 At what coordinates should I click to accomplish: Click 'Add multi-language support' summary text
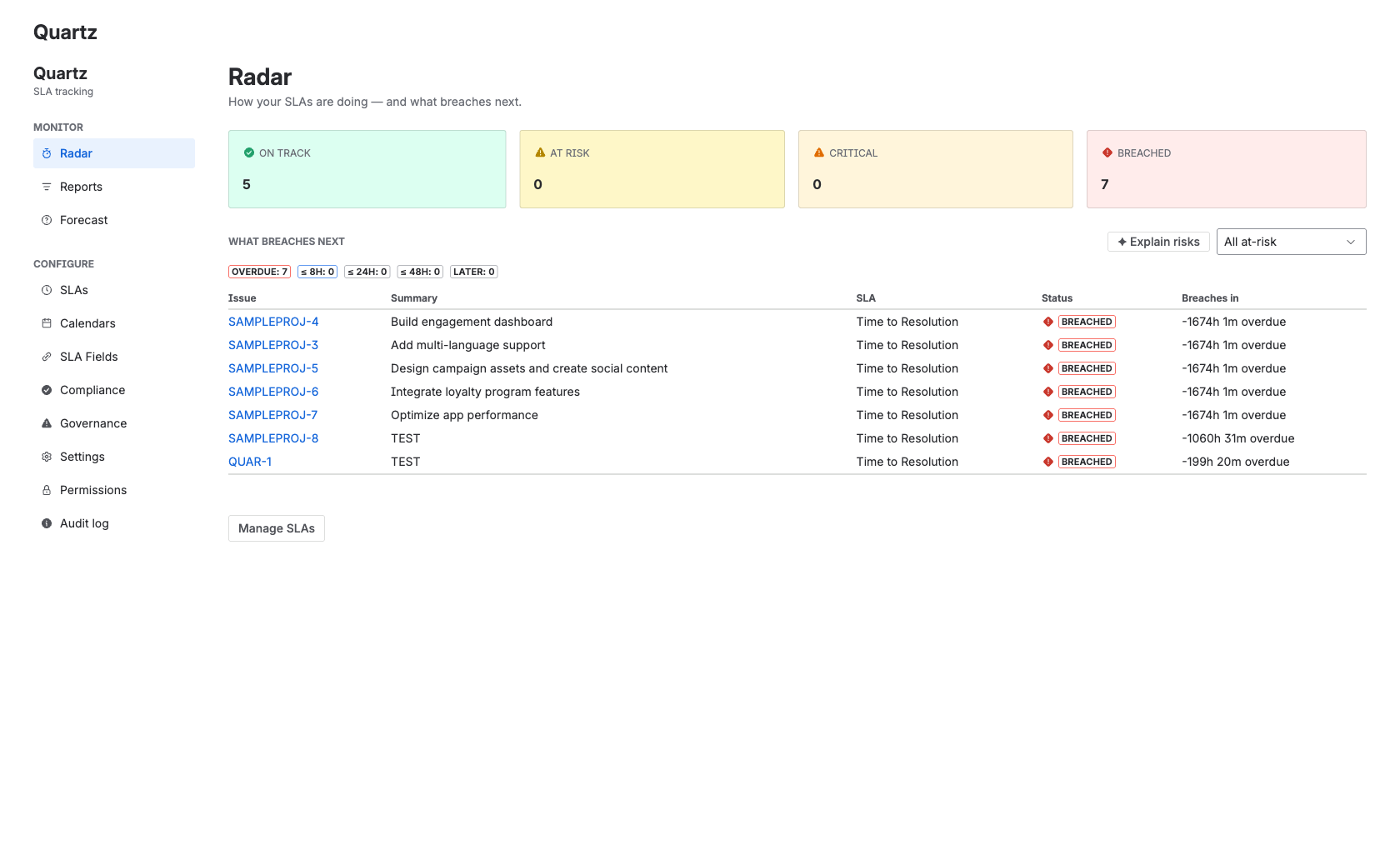(x=468, y=345)
